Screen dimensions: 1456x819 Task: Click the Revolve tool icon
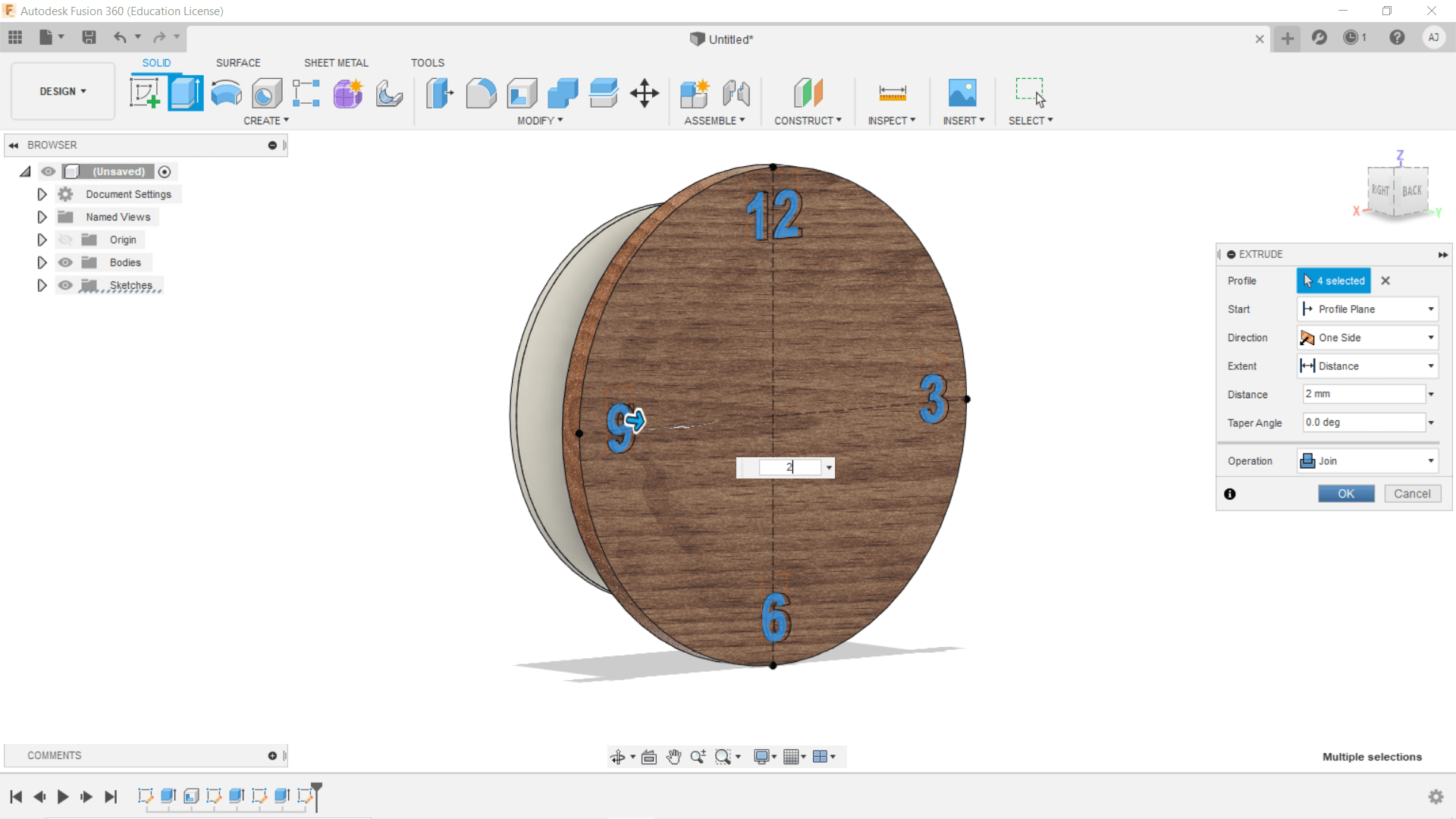point(226,94)
